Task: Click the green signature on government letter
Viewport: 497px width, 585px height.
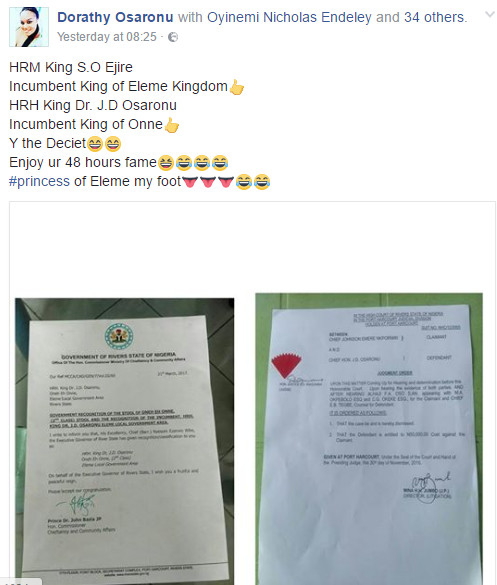Action: (x=76, y=504)
